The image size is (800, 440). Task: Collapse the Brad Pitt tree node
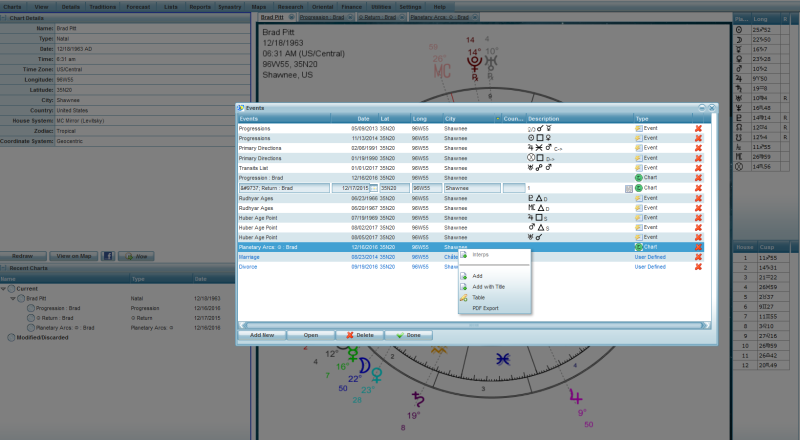click(x=13, y=298)
